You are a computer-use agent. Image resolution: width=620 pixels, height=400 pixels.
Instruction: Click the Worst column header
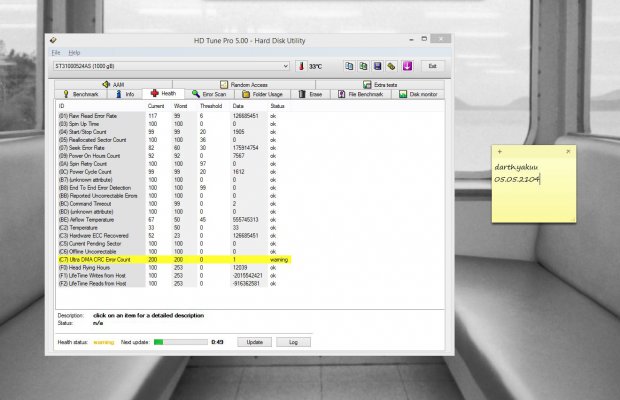tap(181, 106)
